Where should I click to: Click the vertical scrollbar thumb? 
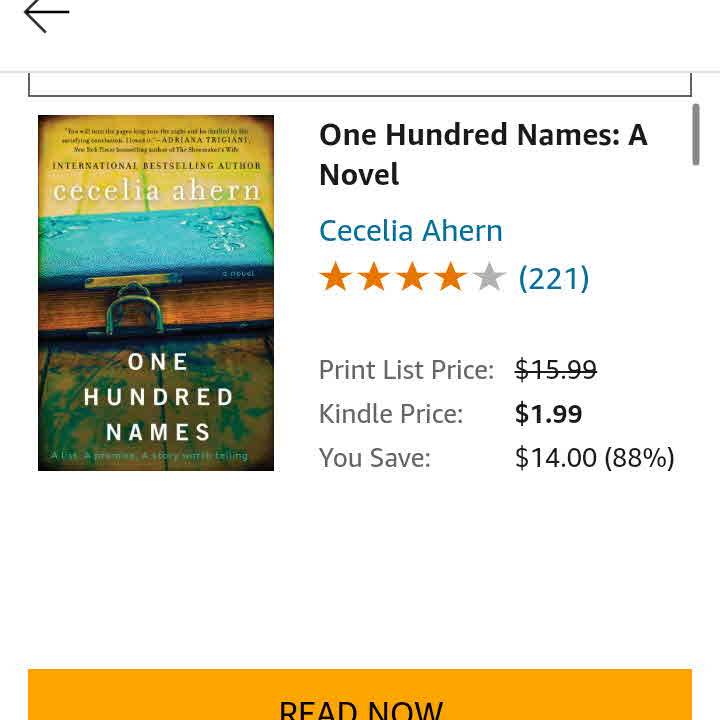tap(696, 134)
